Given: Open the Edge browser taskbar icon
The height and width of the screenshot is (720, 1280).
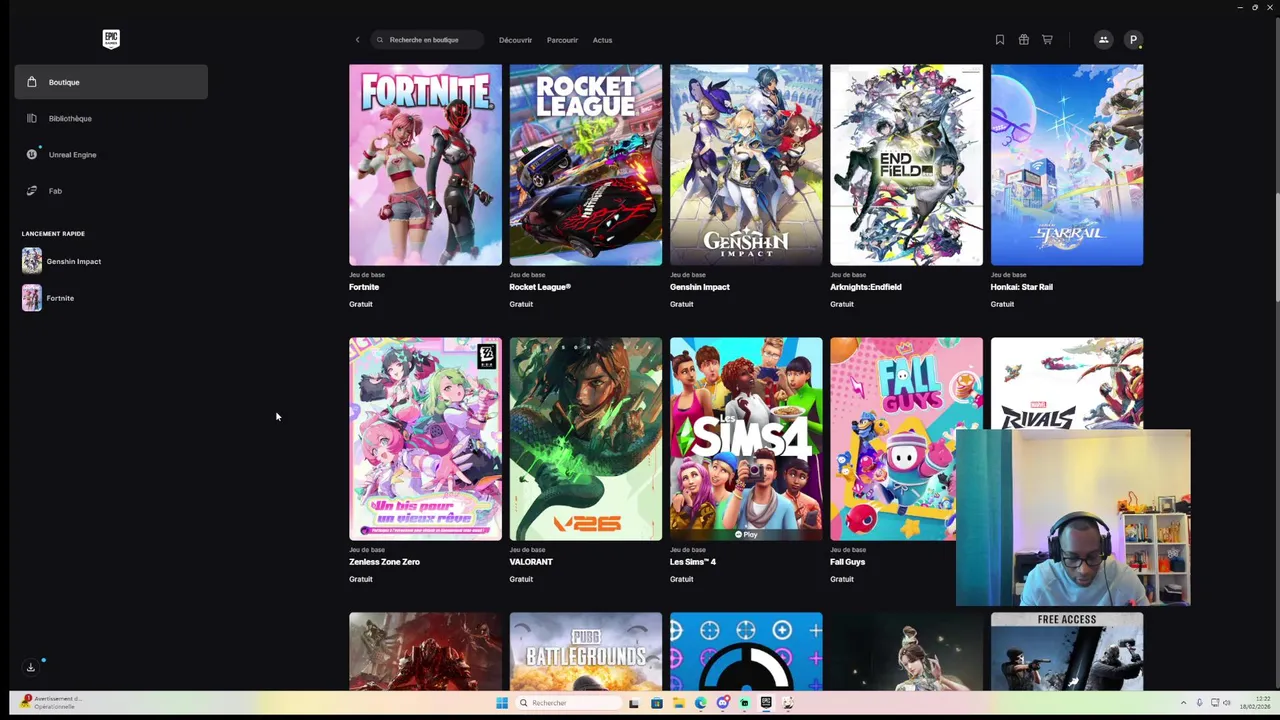Looking at the screenshot, I should (700, 703).
